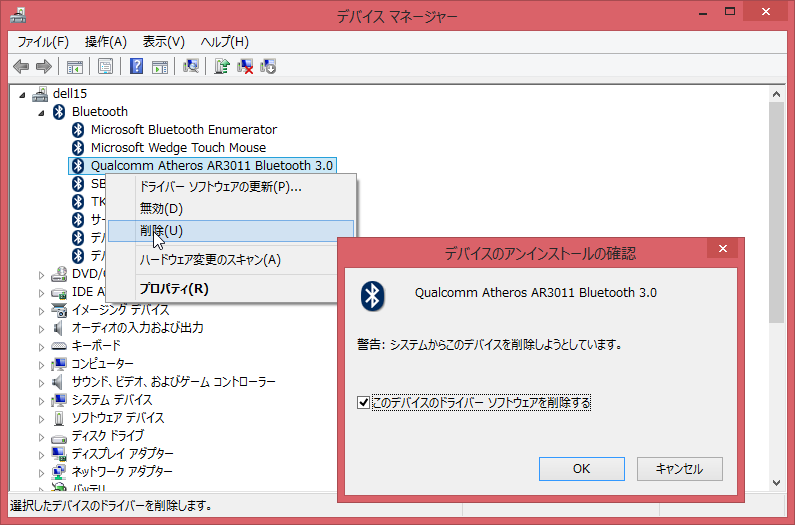Click the ネットワーク アダプター icon
Screen dimensions: 795x525
point(59,472)
